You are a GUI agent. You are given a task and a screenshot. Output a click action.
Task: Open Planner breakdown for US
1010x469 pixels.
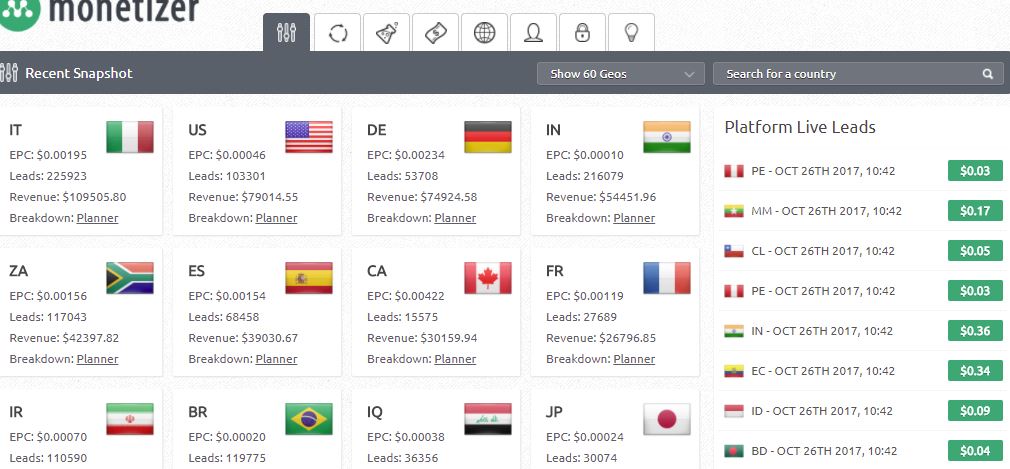tap(276, 218)
